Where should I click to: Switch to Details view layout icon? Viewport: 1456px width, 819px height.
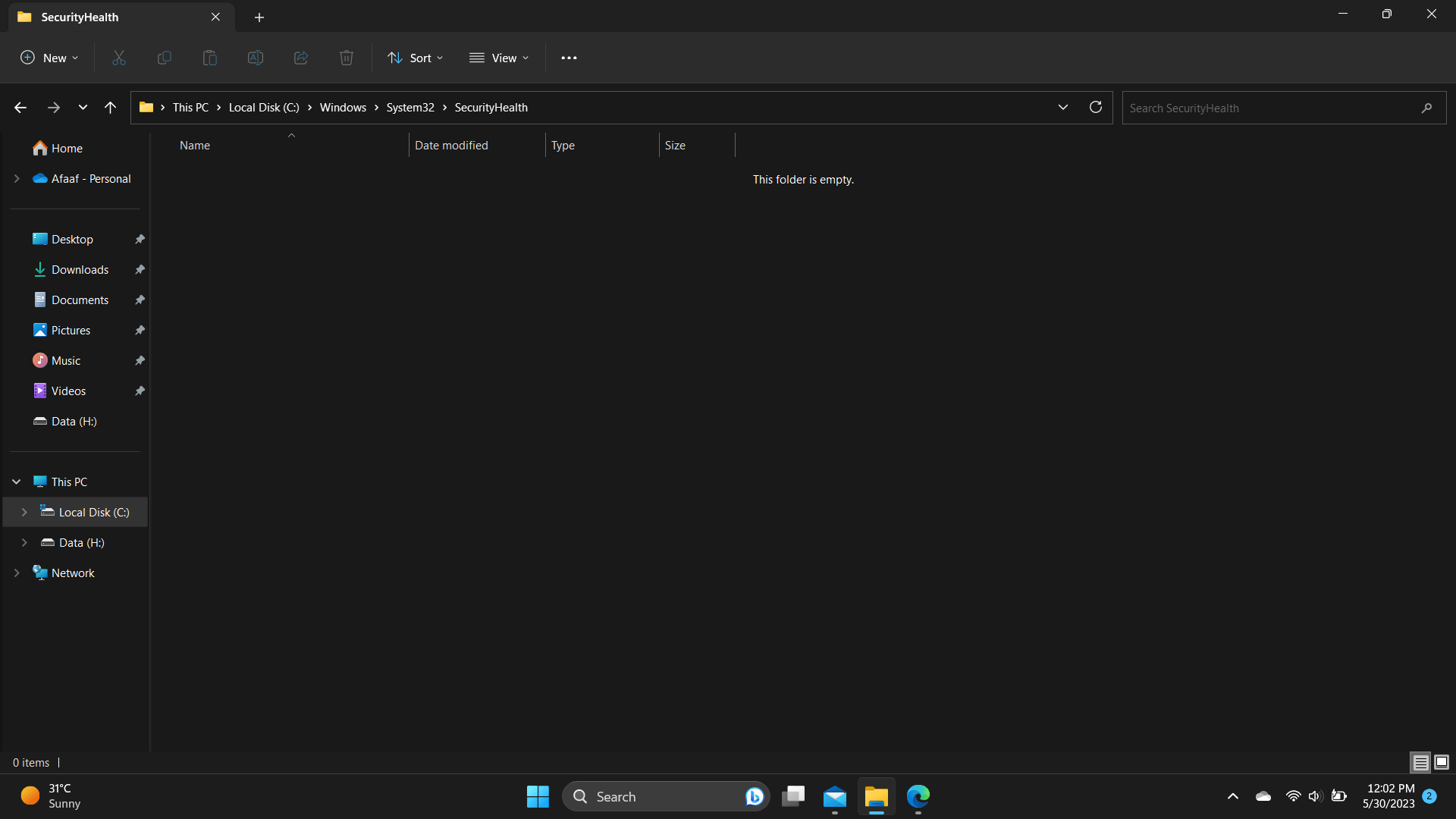click(1420, 762)
